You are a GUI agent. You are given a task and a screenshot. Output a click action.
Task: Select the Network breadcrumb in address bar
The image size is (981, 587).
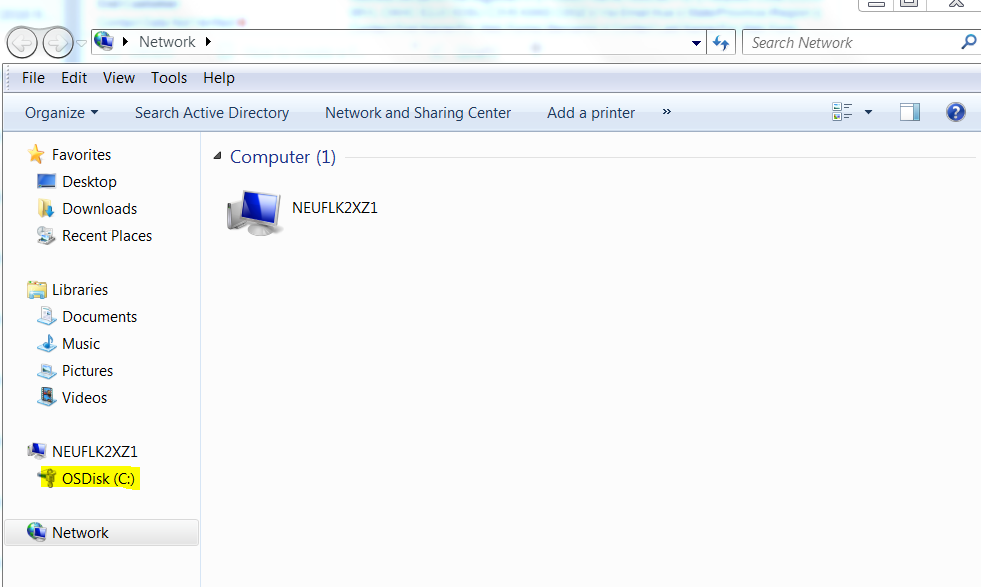pyautogui.click(x=167, y=41)
